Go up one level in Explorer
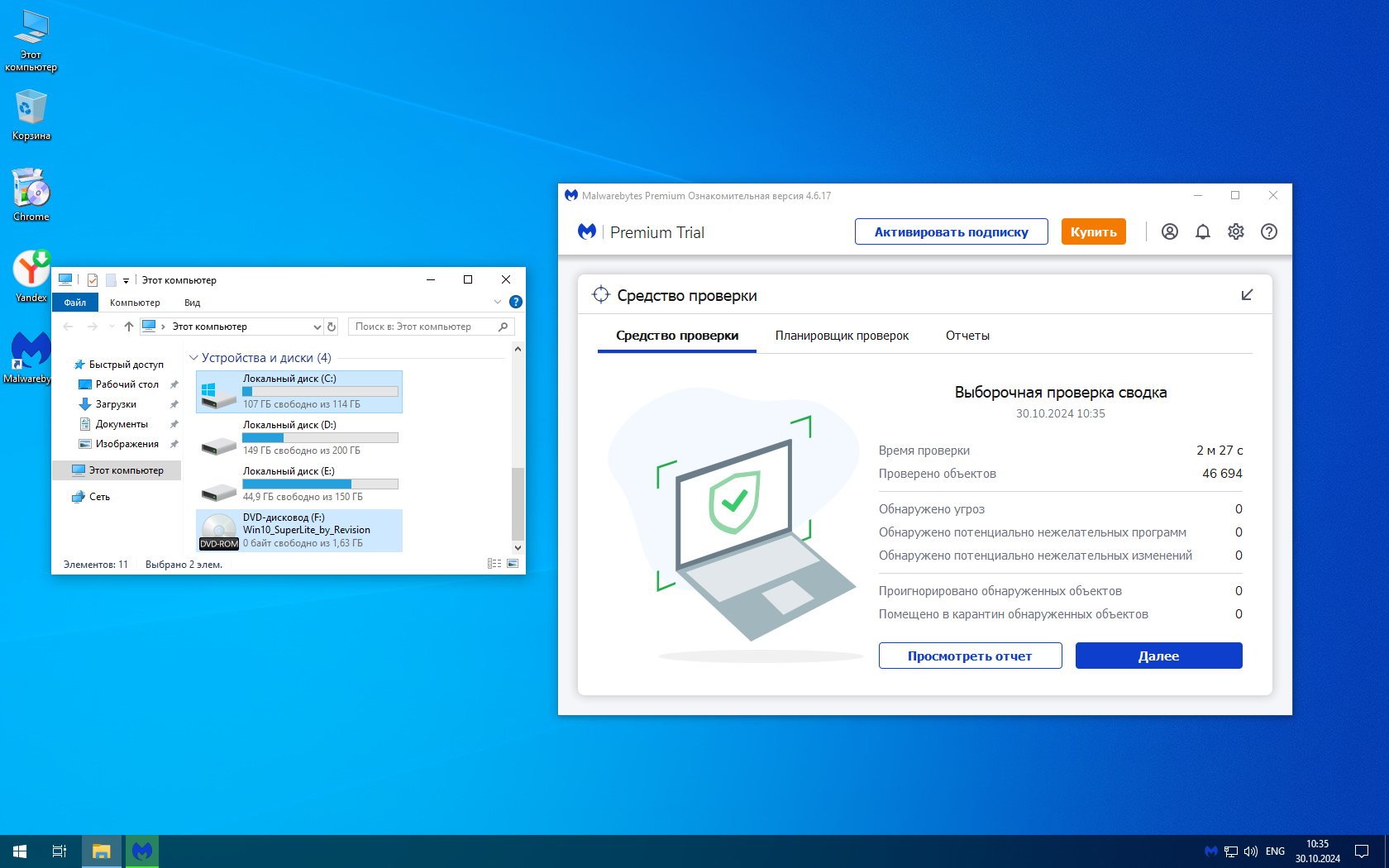The image size is (1389, 868). point(129,327)
